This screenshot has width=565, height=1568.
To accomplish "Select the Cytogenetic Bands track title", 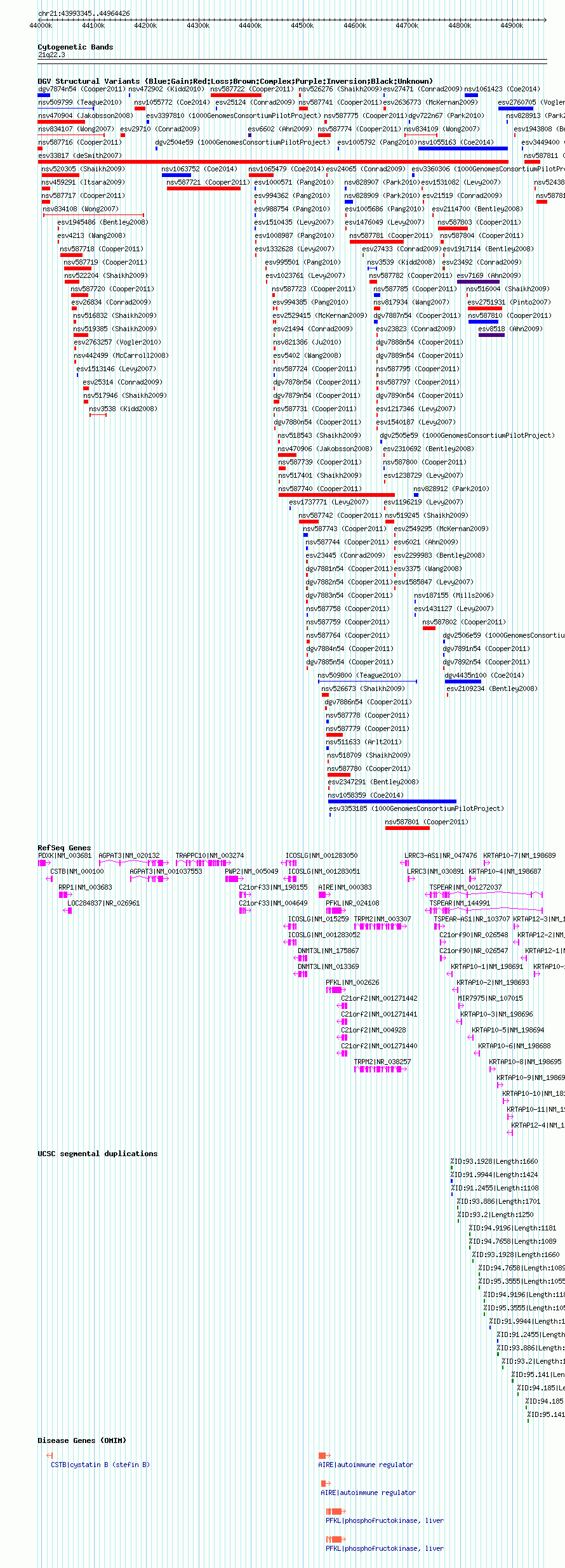I will pos(76,47).
